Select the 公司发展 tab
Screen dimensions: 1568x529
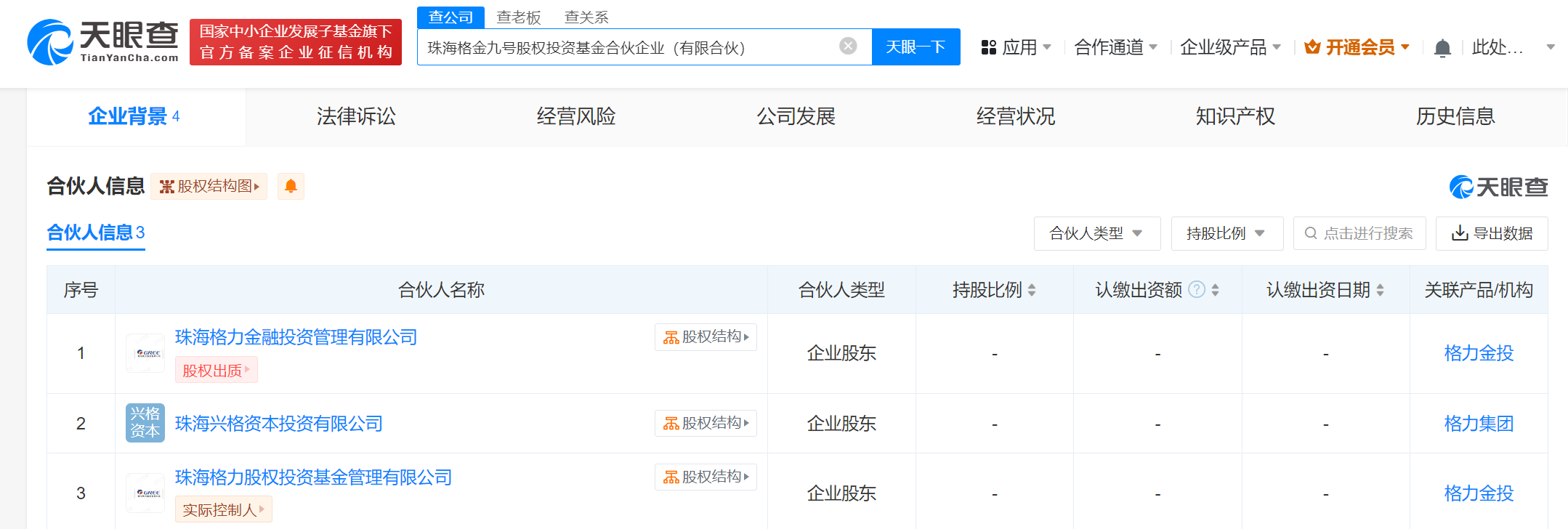coord(796,116)
